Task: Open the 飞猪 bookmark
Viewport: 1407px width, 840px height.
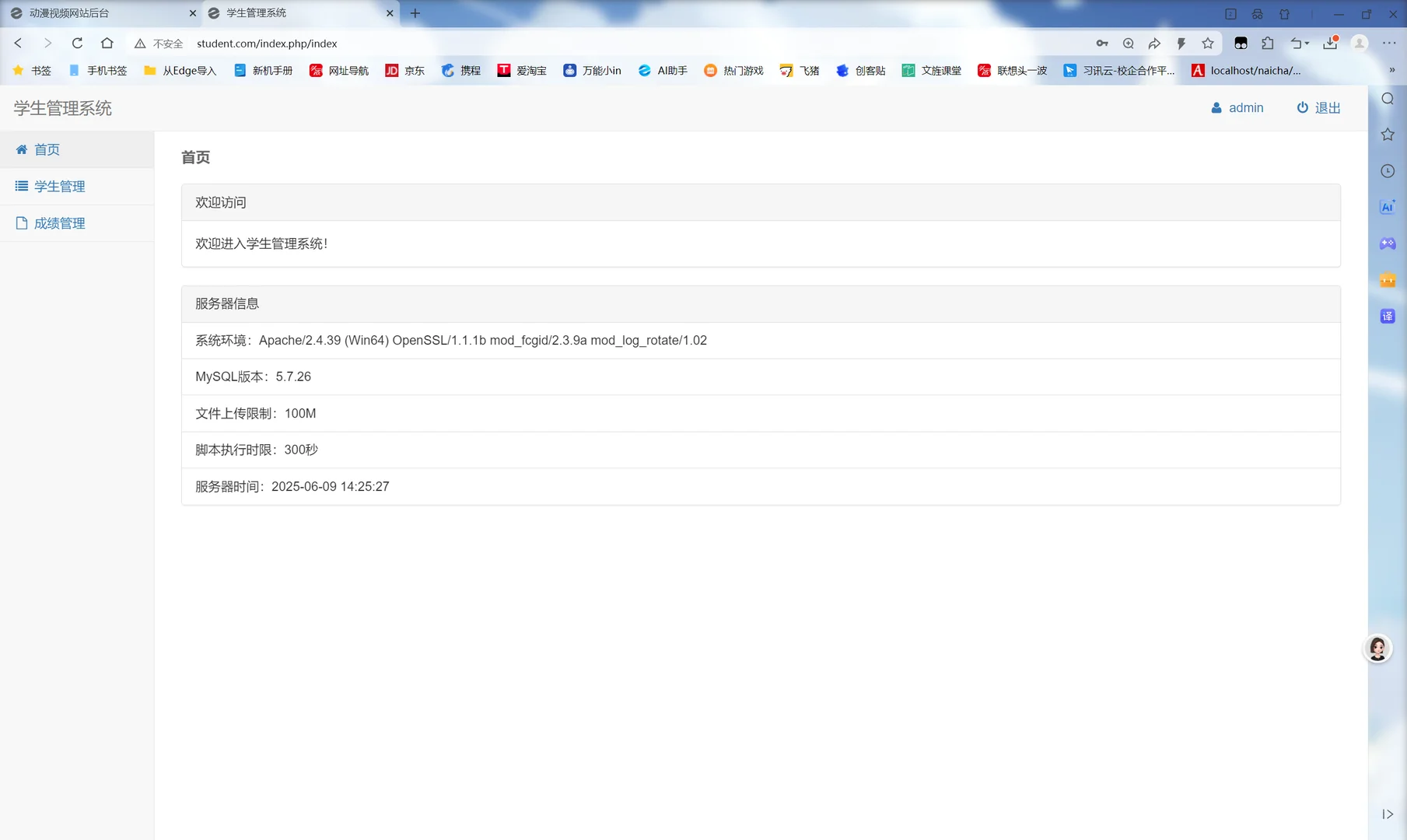Action: tap(800, 70)
